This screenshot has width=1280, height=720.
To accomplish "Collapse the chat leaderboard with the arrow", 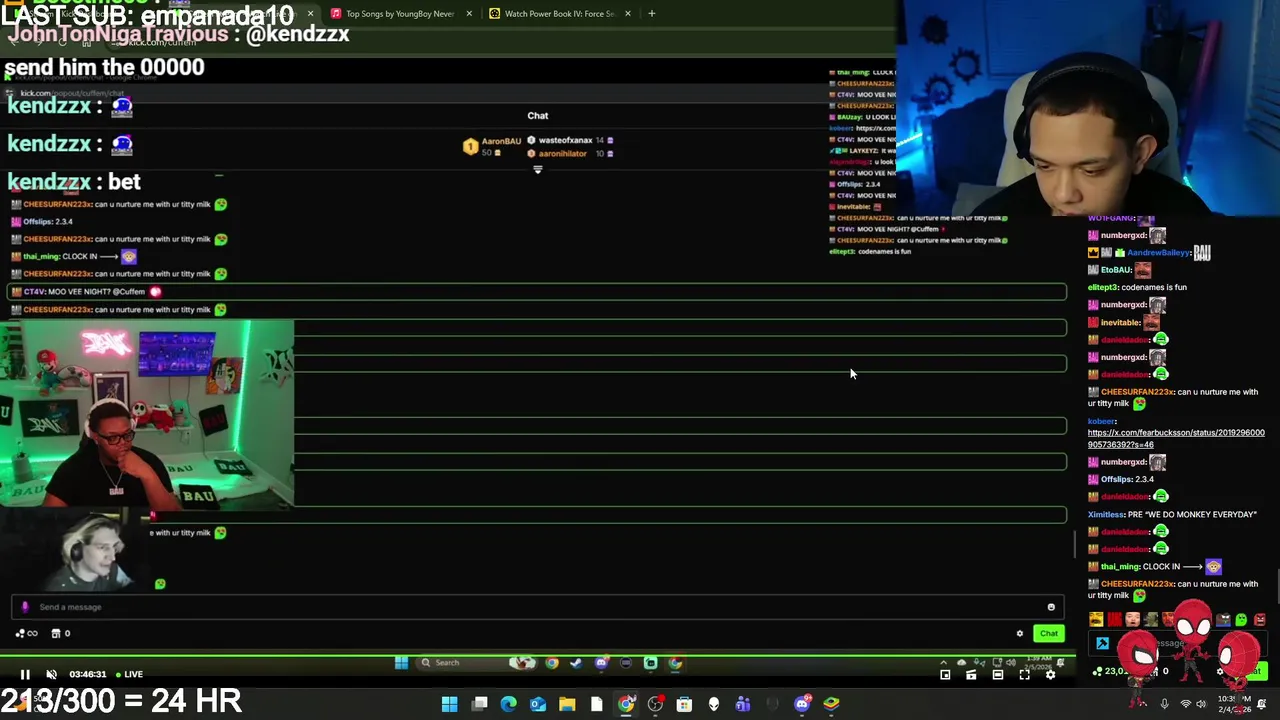I will click(x=537, y=170).
